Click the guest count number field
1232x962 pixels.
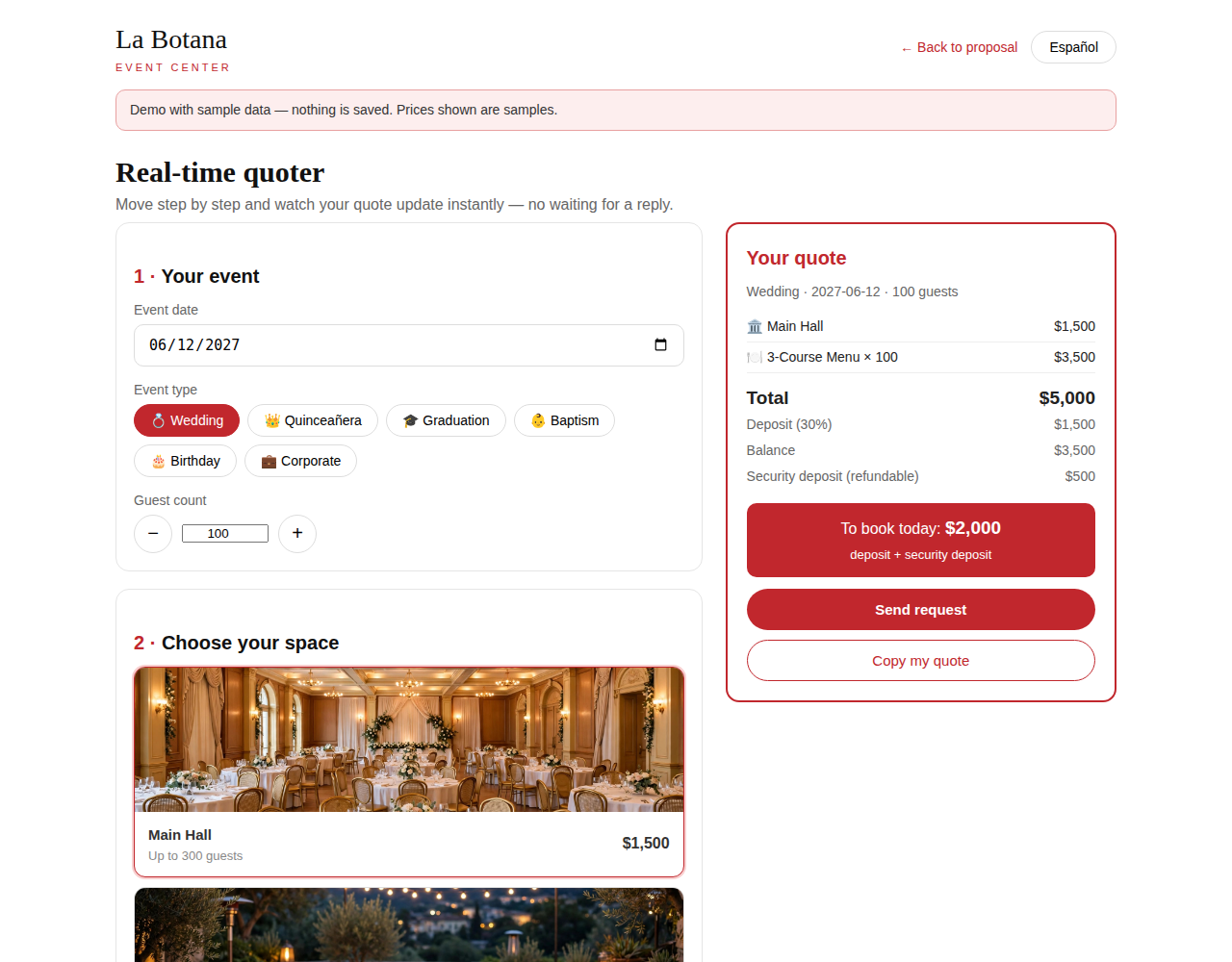225,534
